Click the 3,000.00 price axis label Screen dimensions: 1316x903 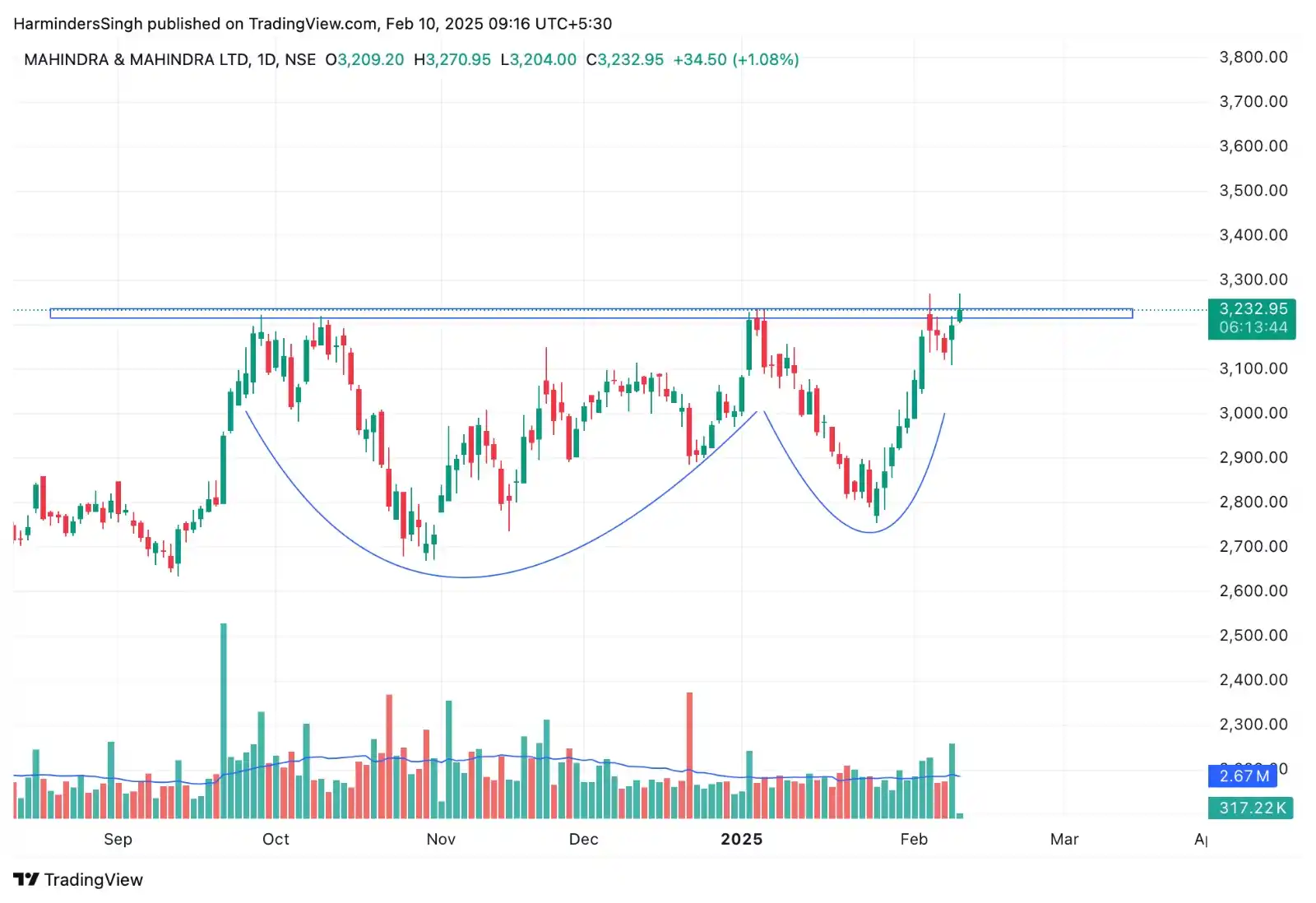click(1253, 413)
